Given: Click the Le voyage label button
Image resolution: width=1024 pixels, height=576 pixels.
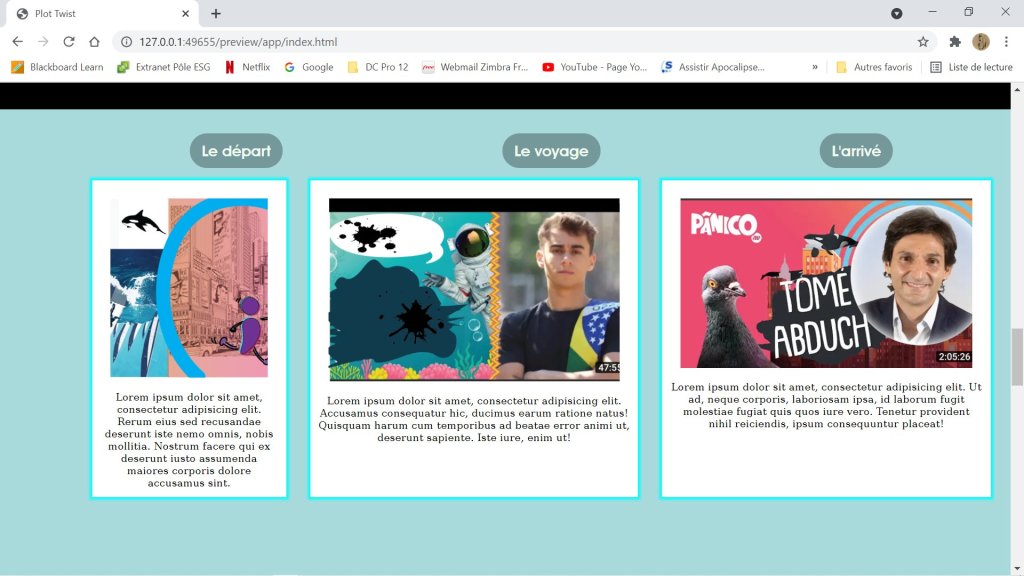Looking at the screenshot, I should point(551,151).
